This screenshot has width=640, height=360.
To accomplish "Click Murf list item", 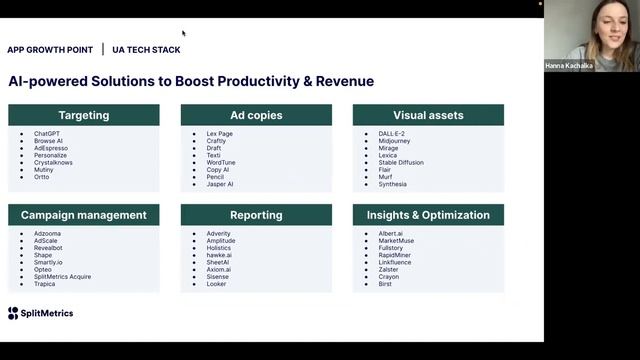I will pos(385,177).
